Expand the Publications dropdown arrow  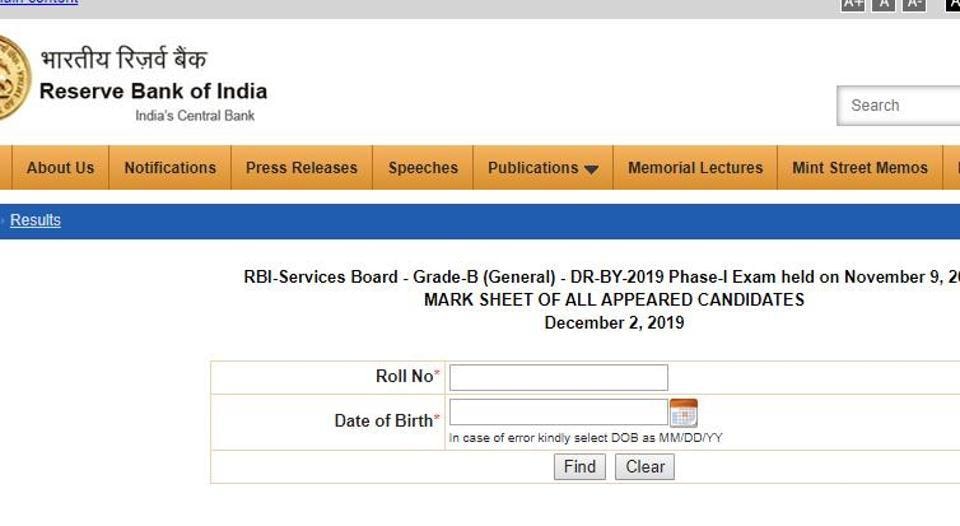[x=591, y=170]
